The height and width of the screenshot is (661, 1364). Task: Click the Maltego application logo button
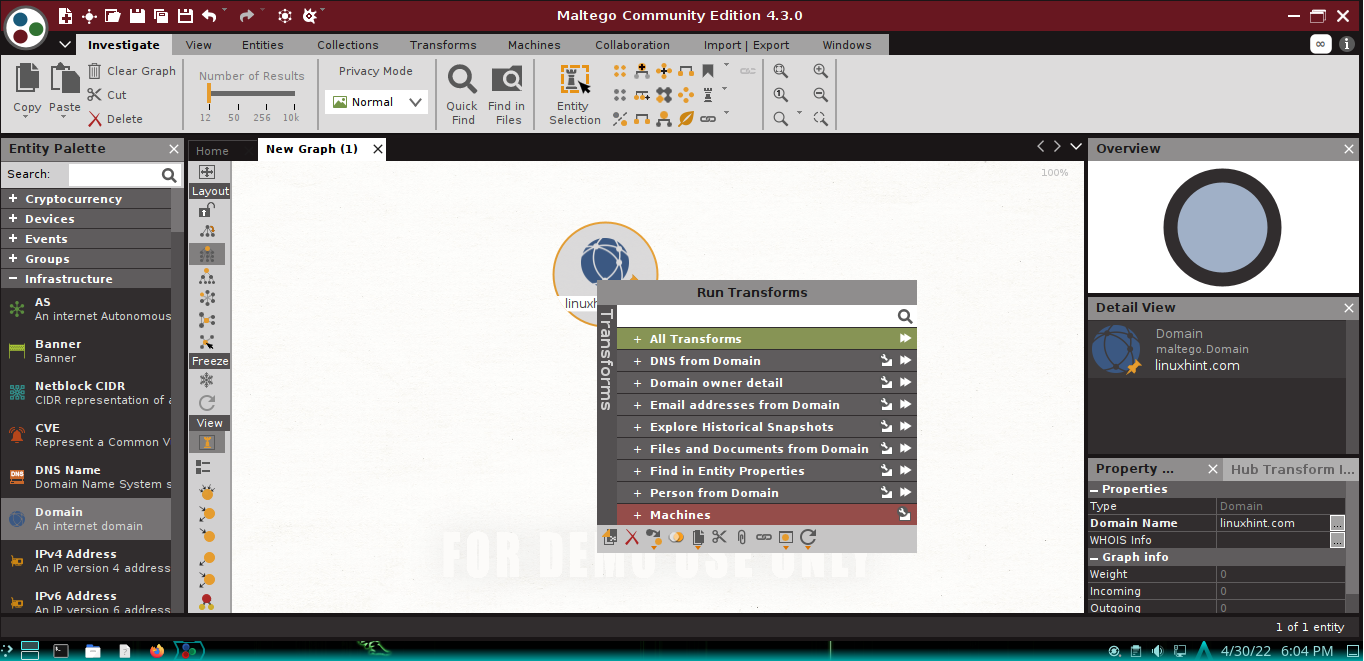coord(27,27)
